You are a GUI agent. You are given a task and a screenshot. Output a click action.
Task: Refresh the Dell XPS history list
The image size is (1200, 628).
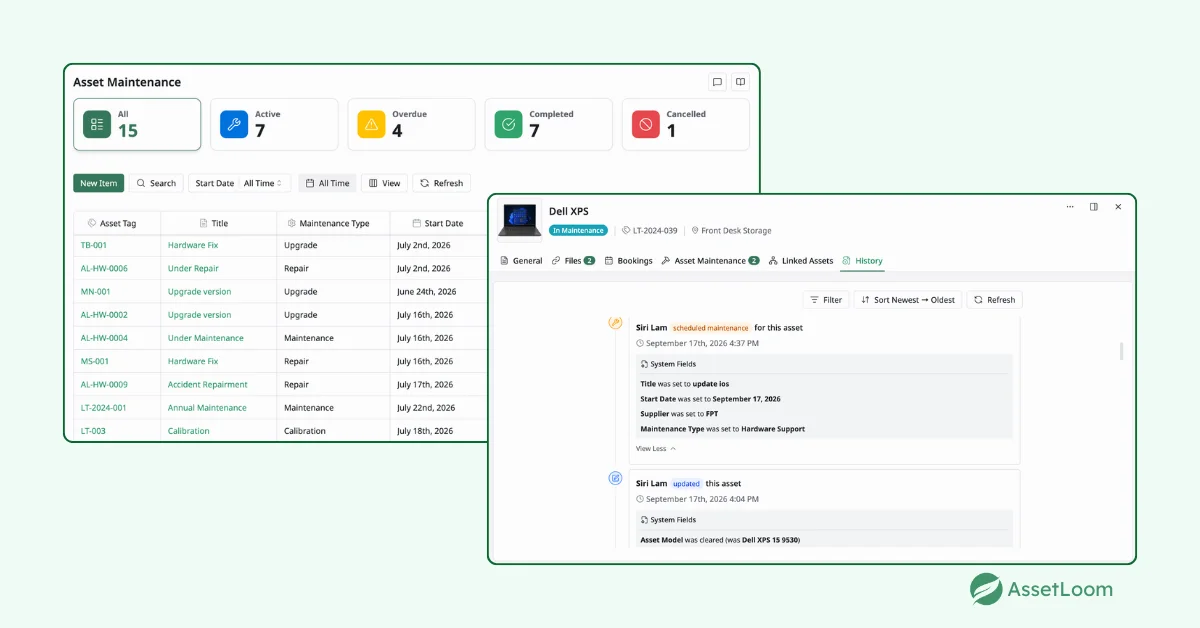point(994,300)
